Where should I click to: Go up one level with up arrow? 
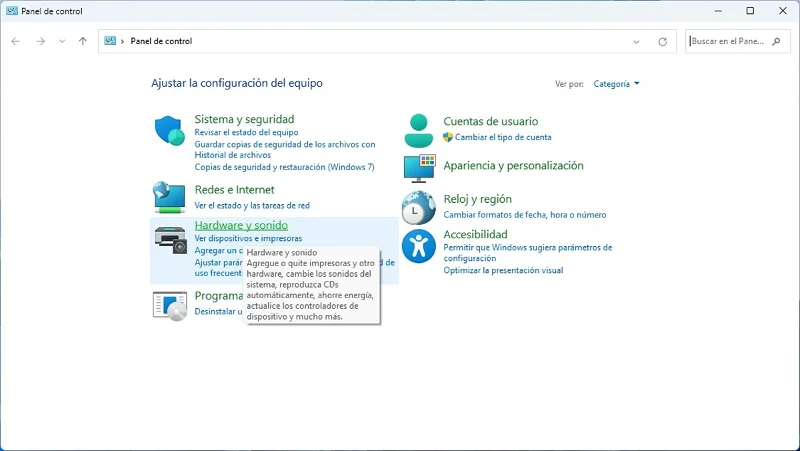point(83,41)
